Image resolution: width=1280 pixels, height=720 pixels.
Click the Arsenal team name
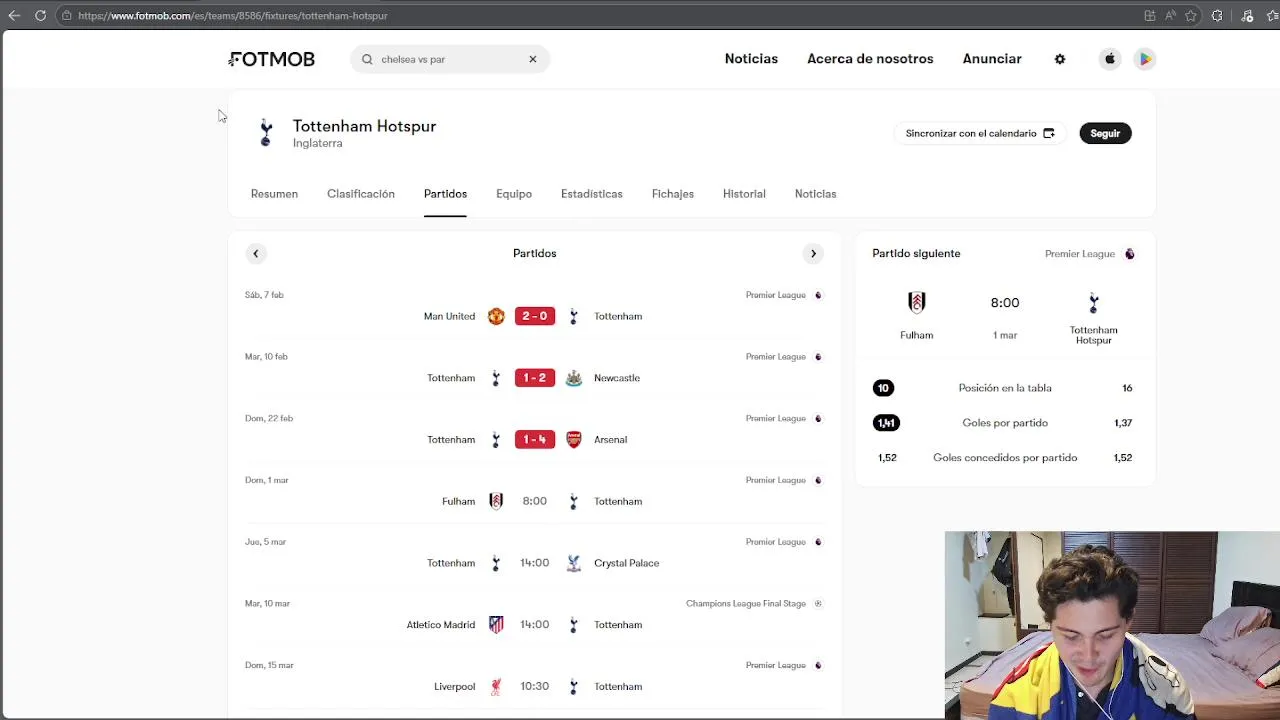[610, 439]
